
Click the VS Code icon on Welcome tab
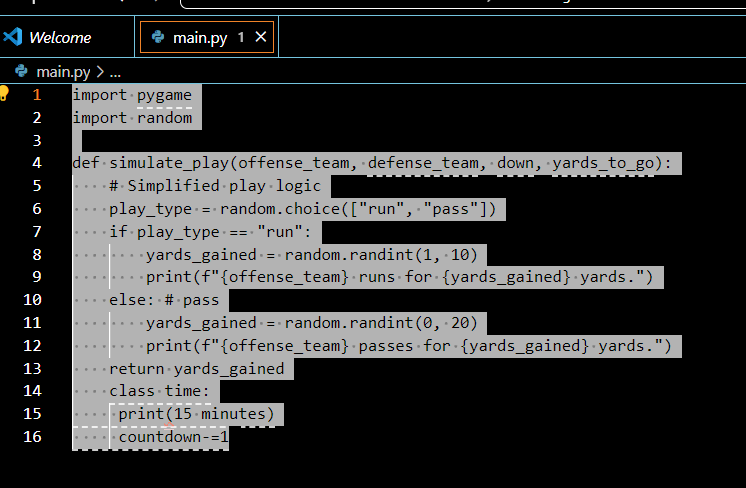click(13, 38)
